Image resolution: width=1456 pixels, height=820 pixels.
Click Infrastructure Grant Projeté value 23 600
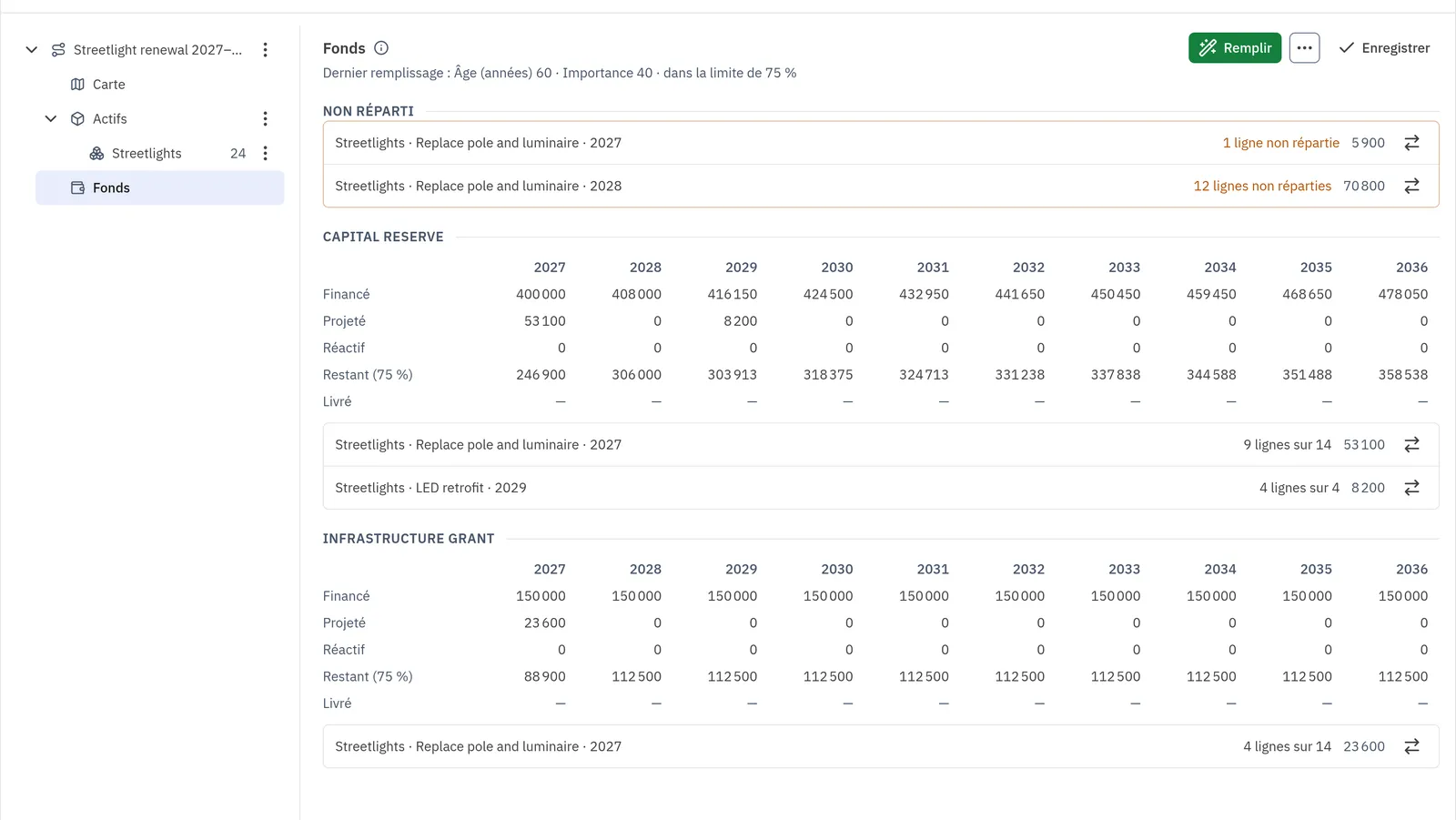[x=544, y=623]
